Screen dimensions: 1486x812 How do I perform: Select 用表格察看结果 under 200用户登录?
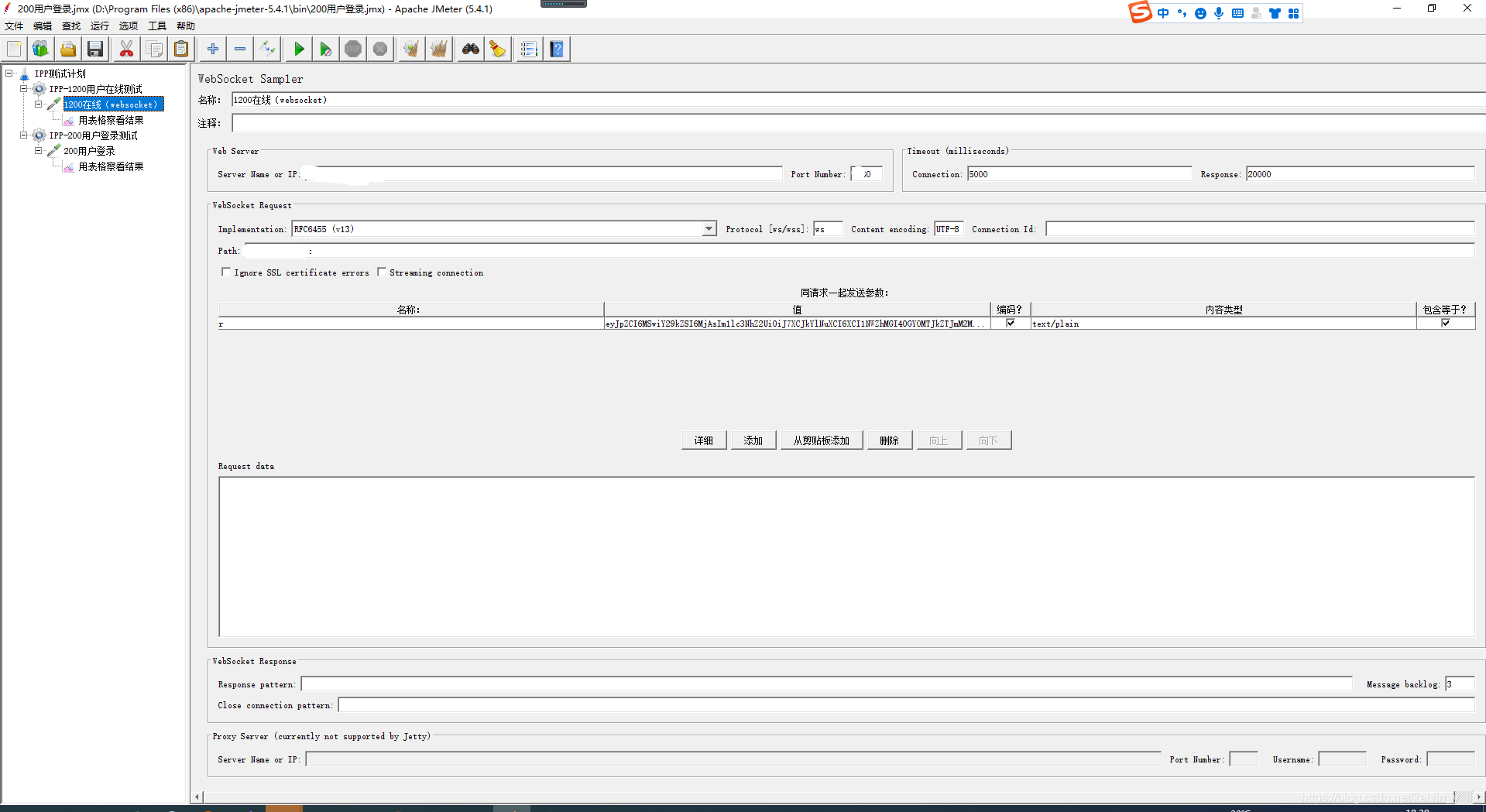coord(111,166)
